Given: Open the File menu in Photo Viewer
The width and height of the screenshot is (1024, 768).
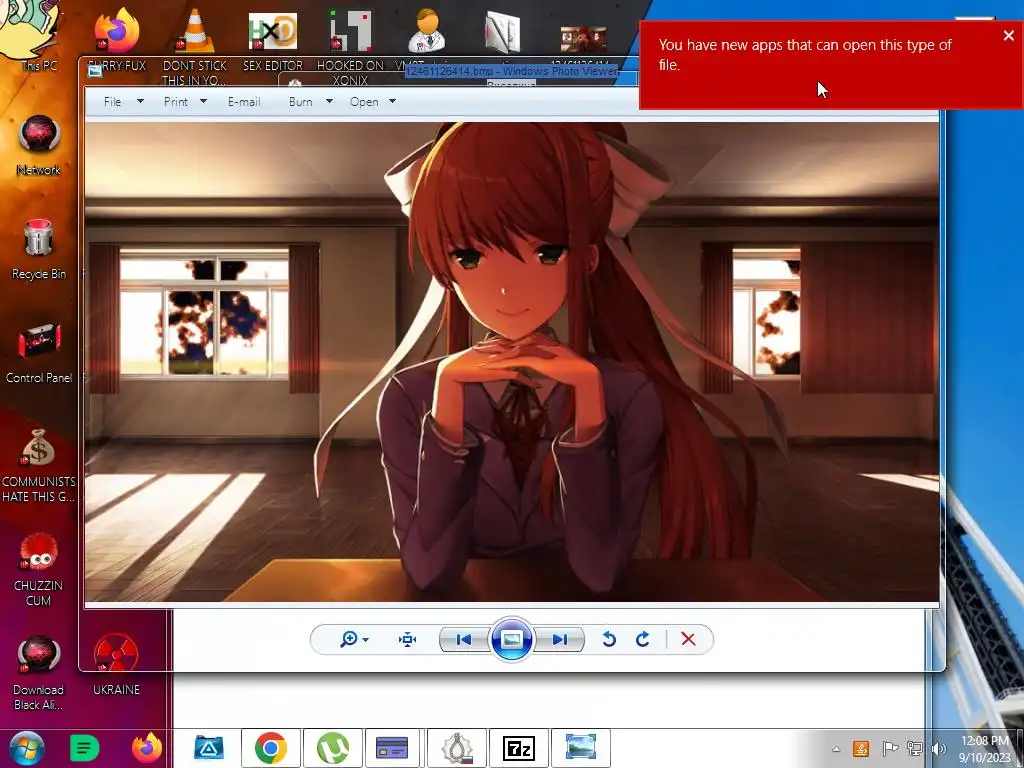Looking at the screenshot, I should coord(112,102).
